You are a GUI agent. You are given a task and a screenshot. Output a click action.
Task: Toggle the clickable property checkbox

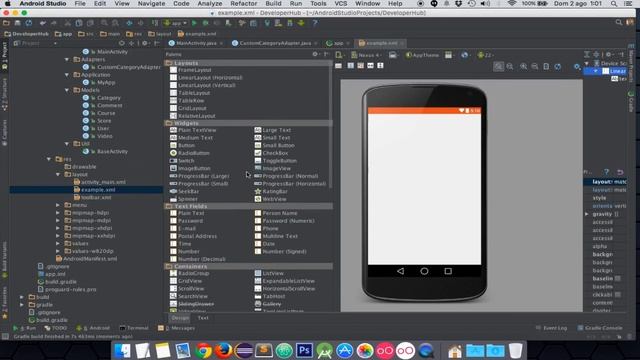618,294
